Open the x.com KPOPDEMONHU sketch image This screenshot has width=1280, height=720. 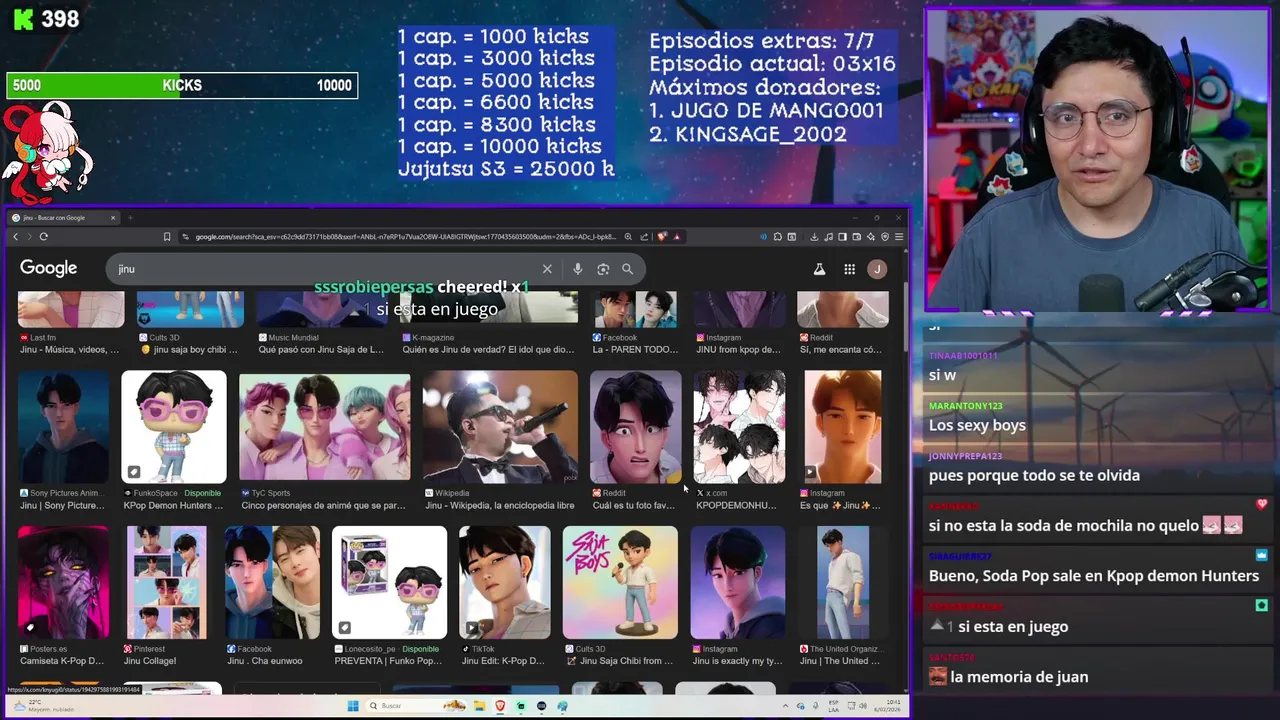[740, 427]
